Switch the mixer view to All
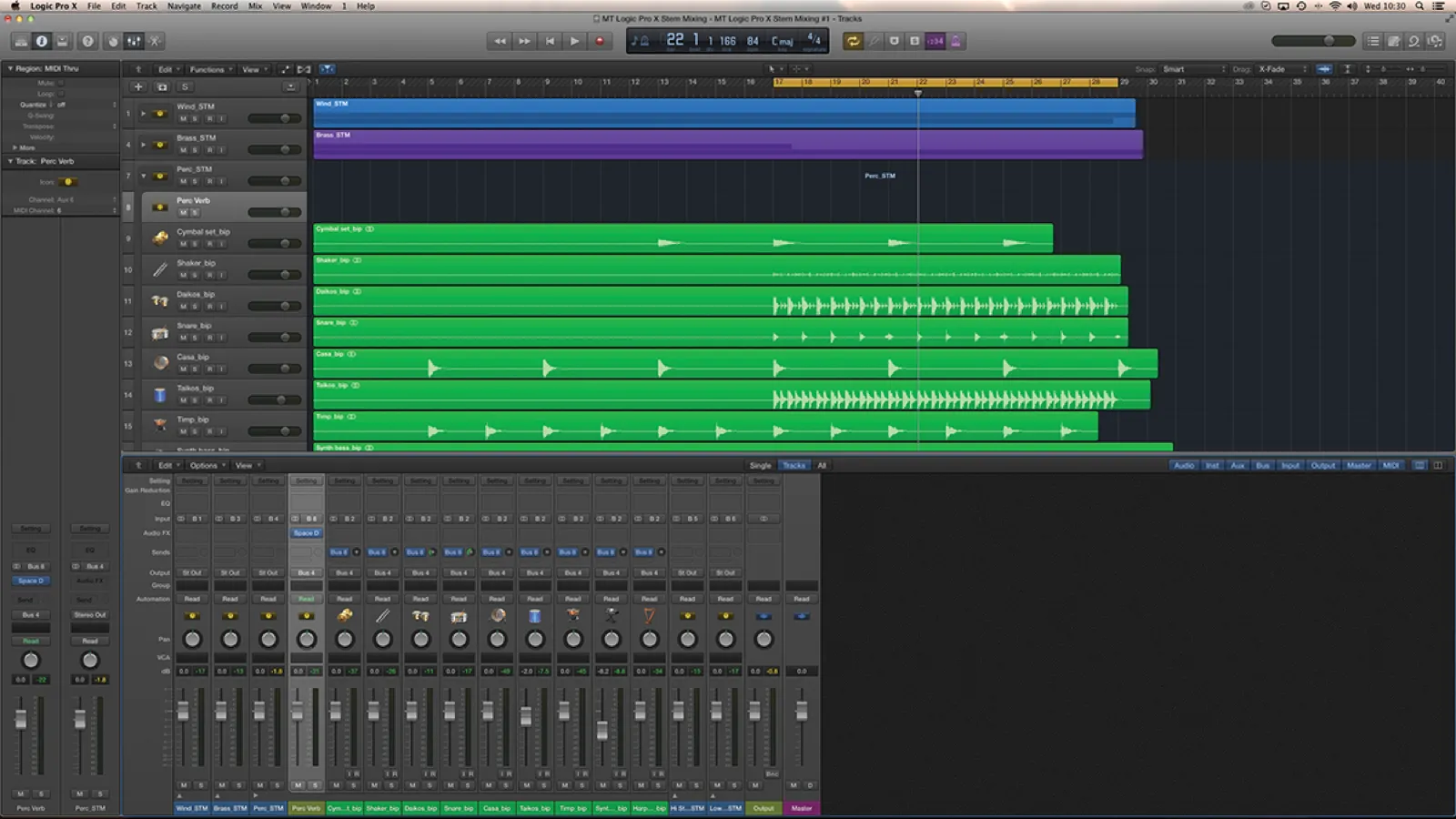The image size is (1456, 819). pyautogui.click(x=822, y=465)
